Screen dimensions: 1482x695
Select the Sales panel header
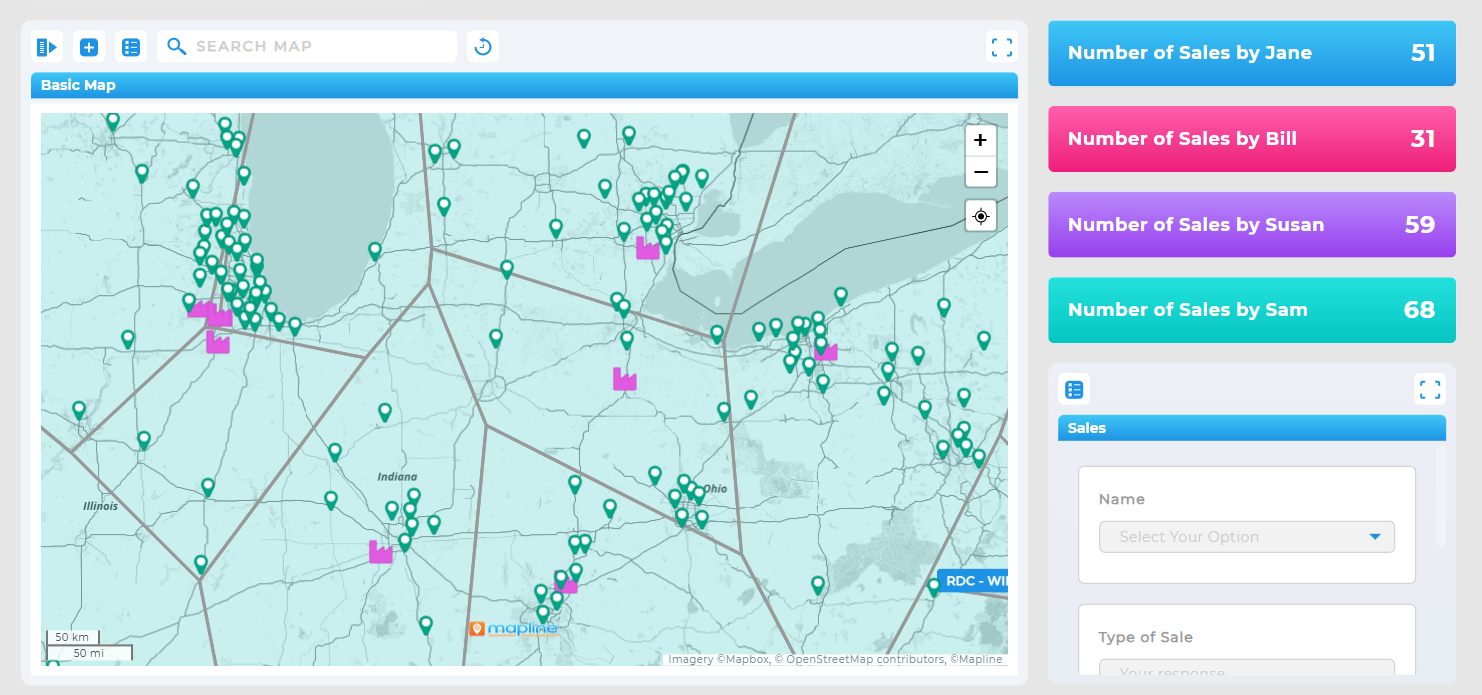tap(1087, 428)
